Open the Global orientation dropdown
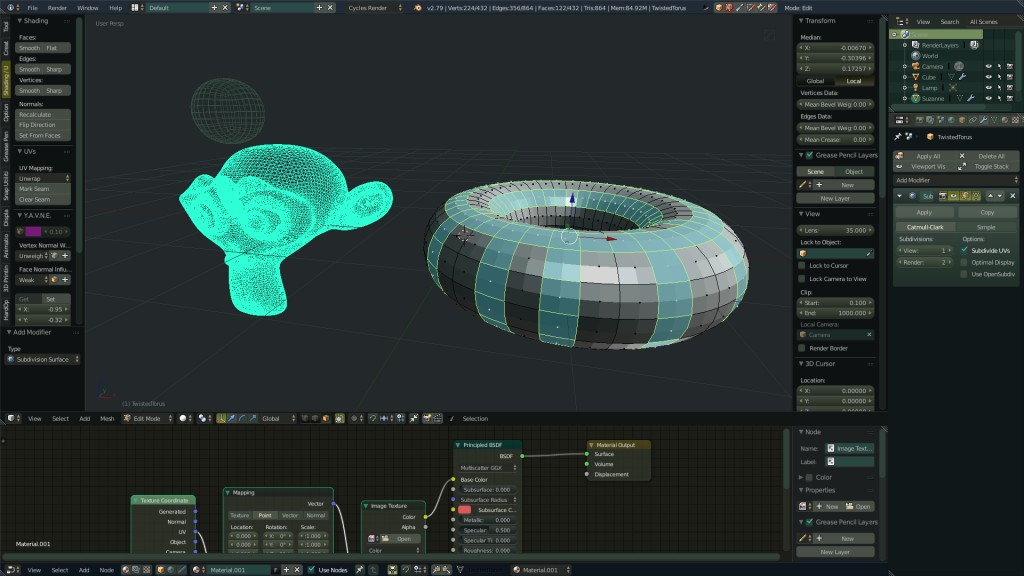 (278, 419)
